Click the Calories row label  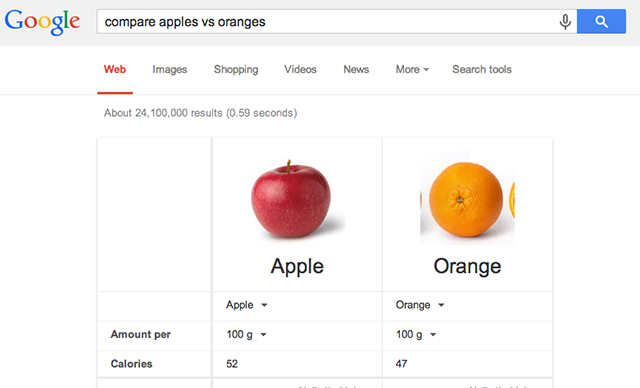[x=131, y=364]
